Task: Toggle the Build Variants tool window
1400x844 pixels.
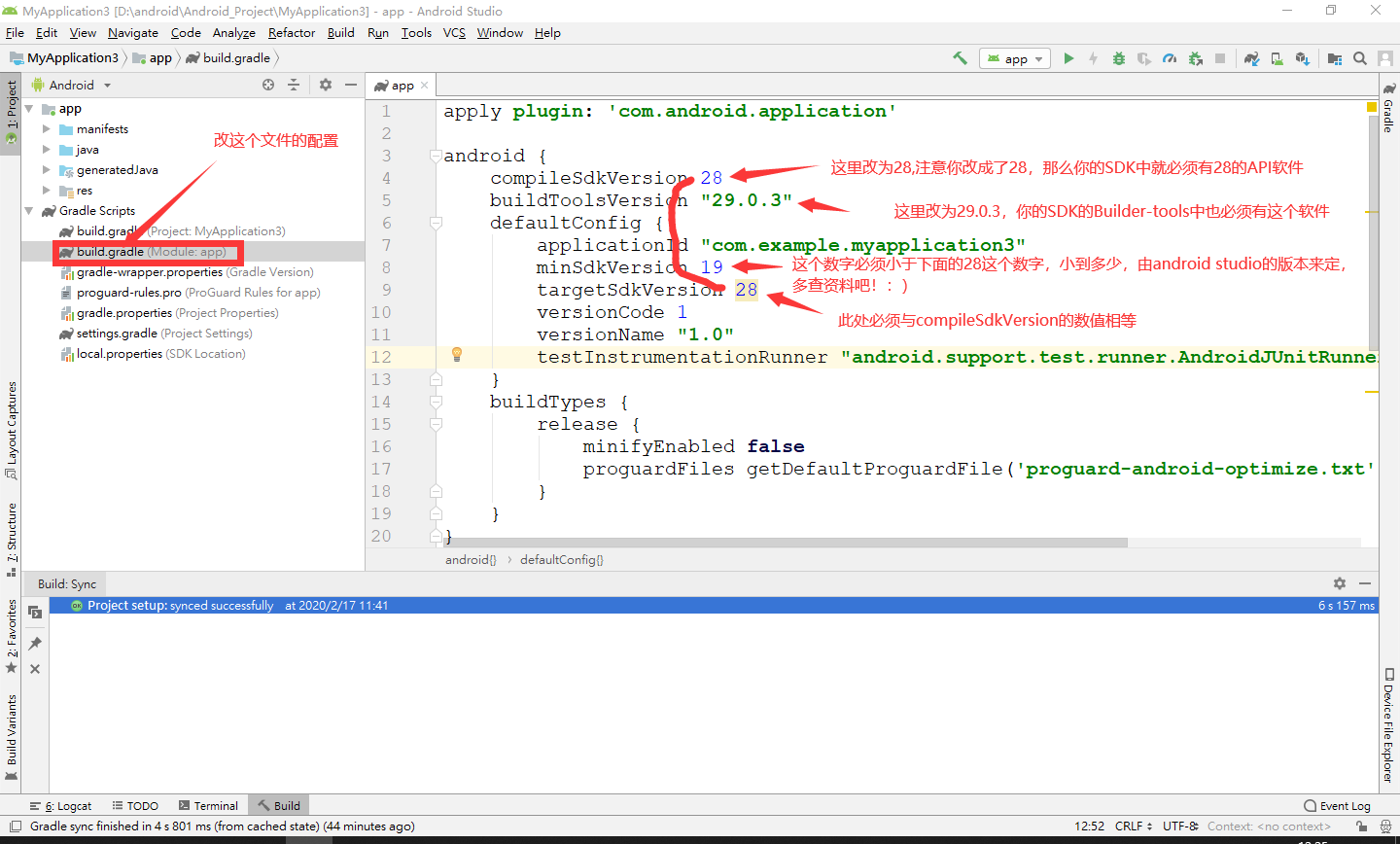Action: (12, 737)
